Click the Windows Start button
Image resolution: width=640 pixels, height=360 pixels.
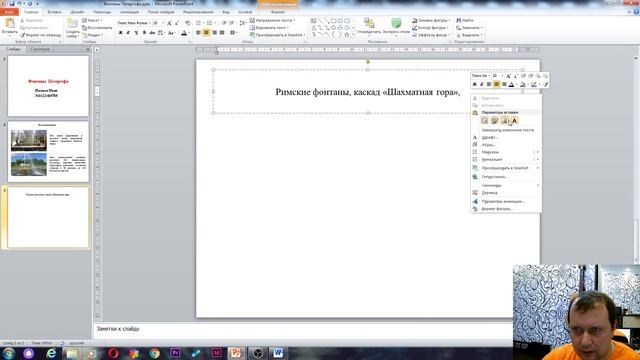[x=9, y=353]
